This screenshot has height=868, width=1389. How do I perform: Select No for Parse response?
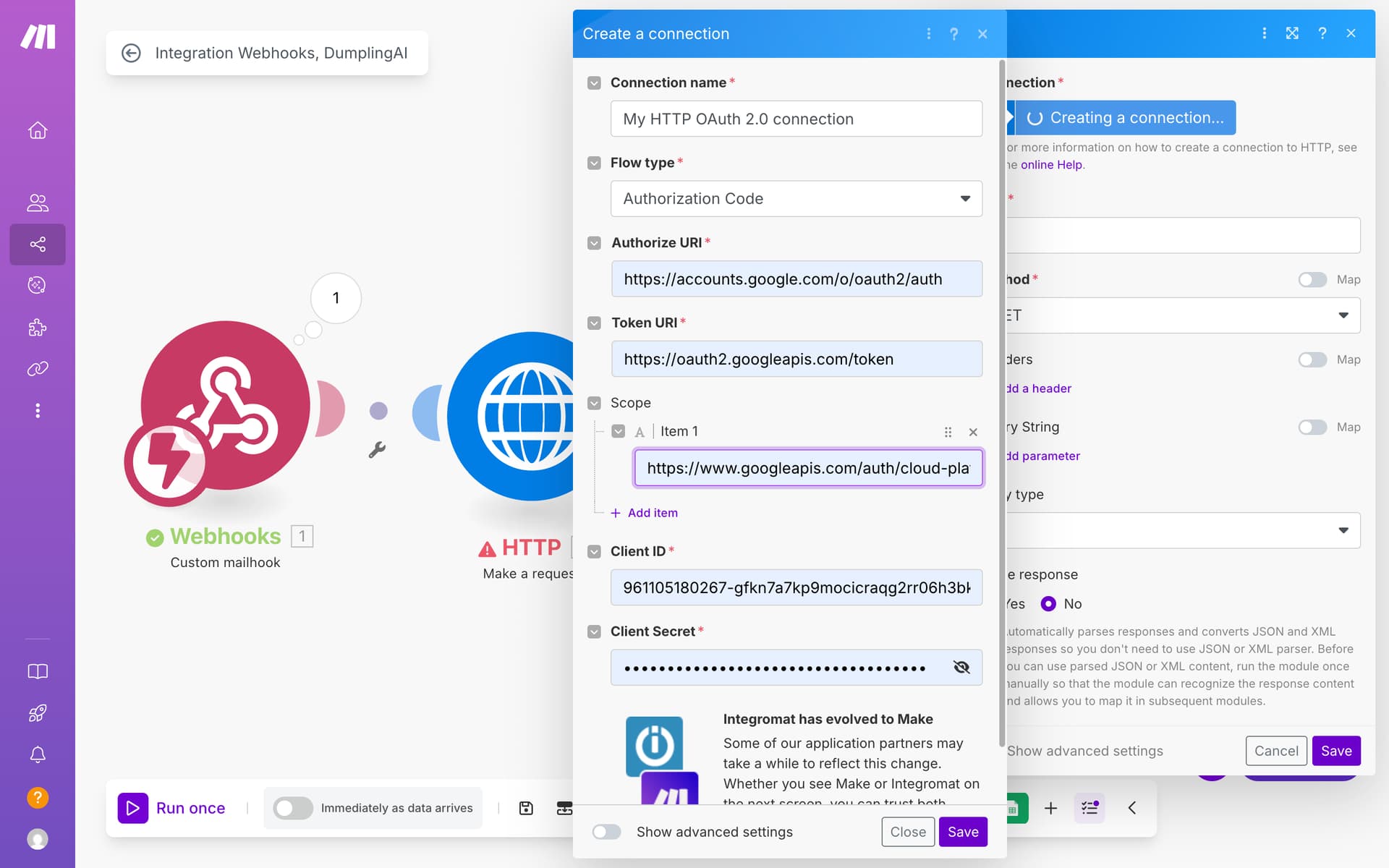coord(1048,603)
